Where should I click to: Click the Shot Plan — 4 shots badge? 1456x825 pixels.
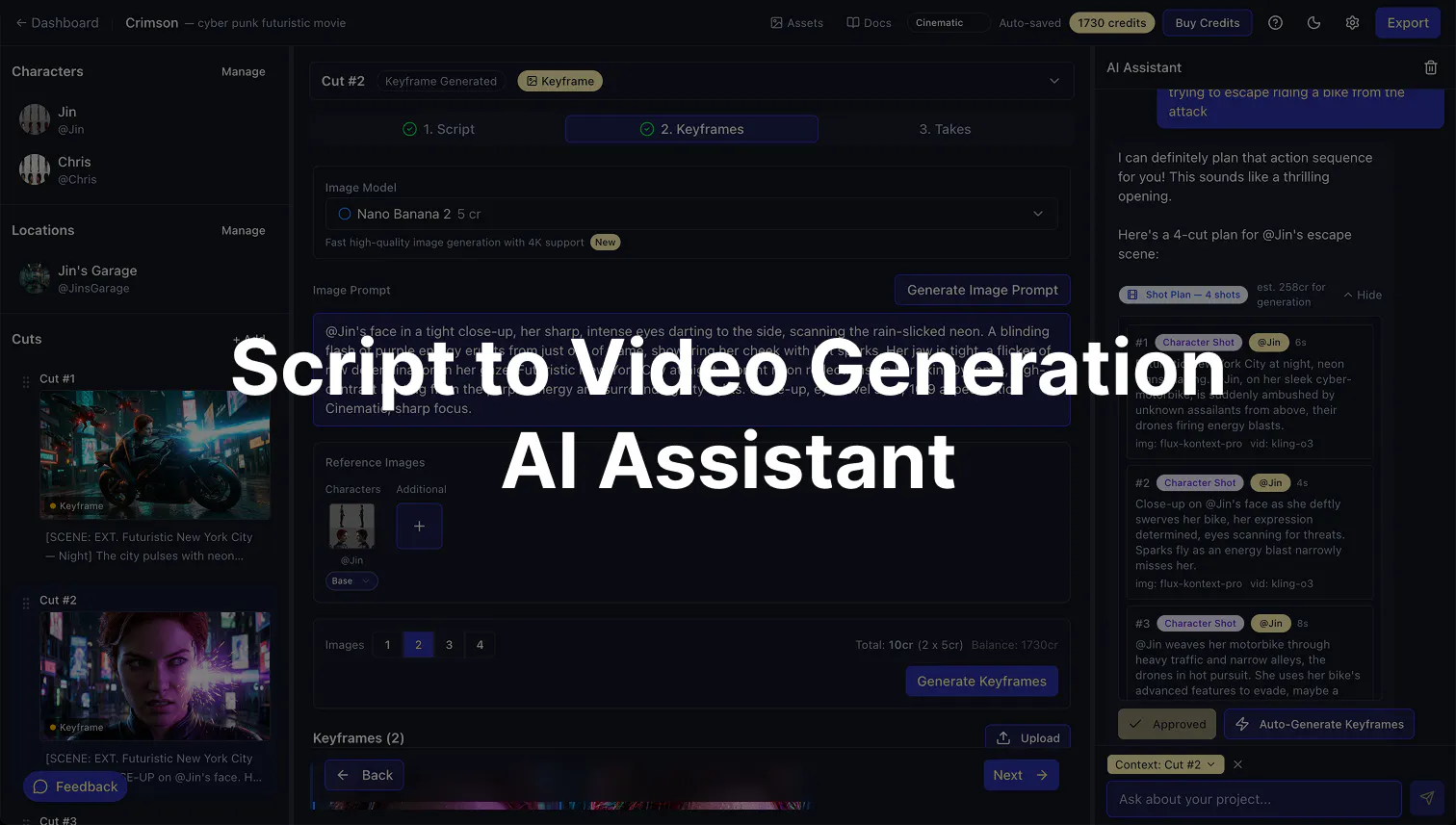tap(1183, 295)
